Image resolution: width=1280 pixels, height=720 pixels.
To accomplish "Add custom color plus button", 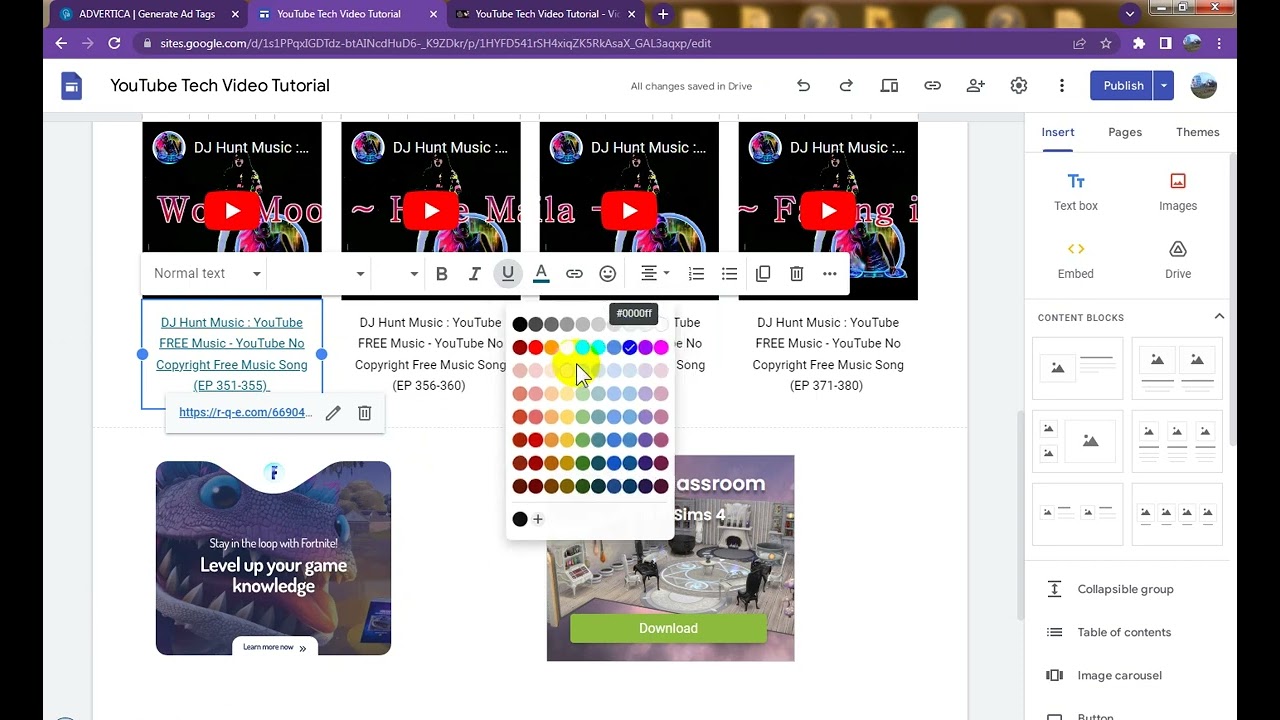I will (538, 519).
